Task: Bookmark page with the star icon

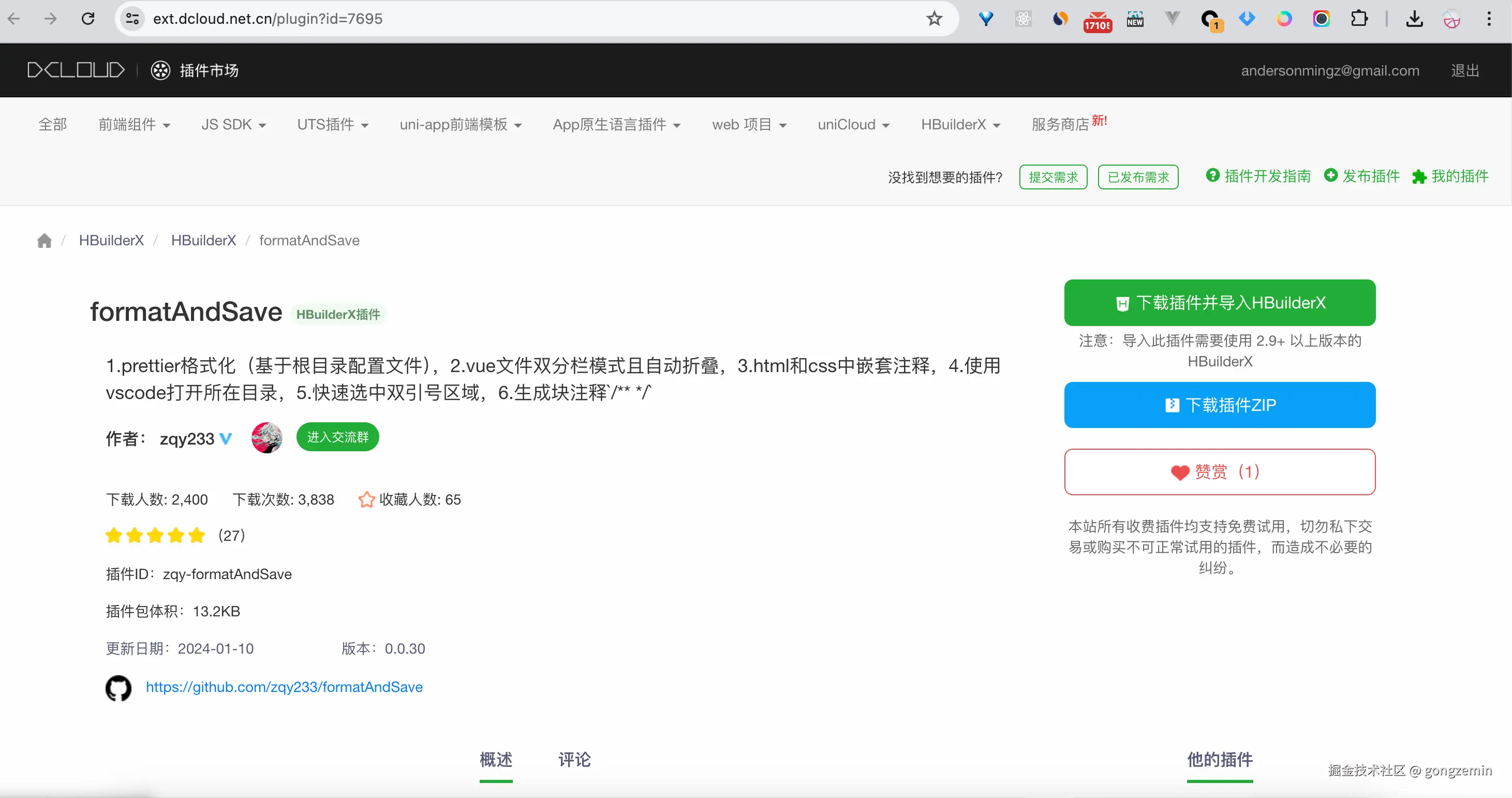Action: point(934,19)
